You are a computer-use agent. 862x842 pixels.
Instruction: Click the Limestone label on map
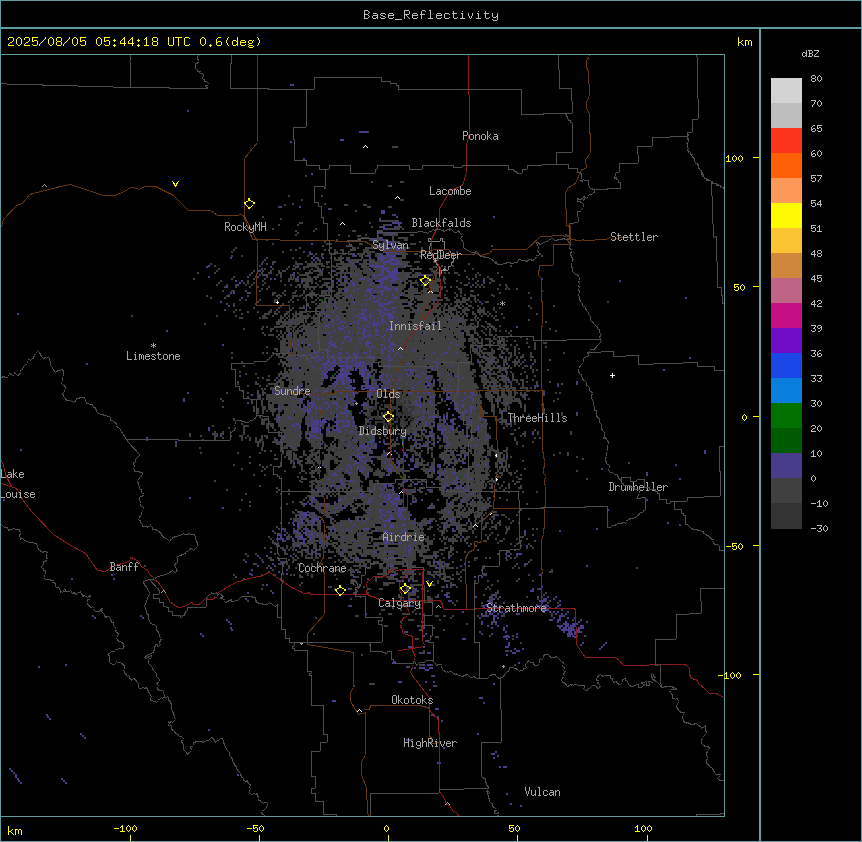pos(153,356)
